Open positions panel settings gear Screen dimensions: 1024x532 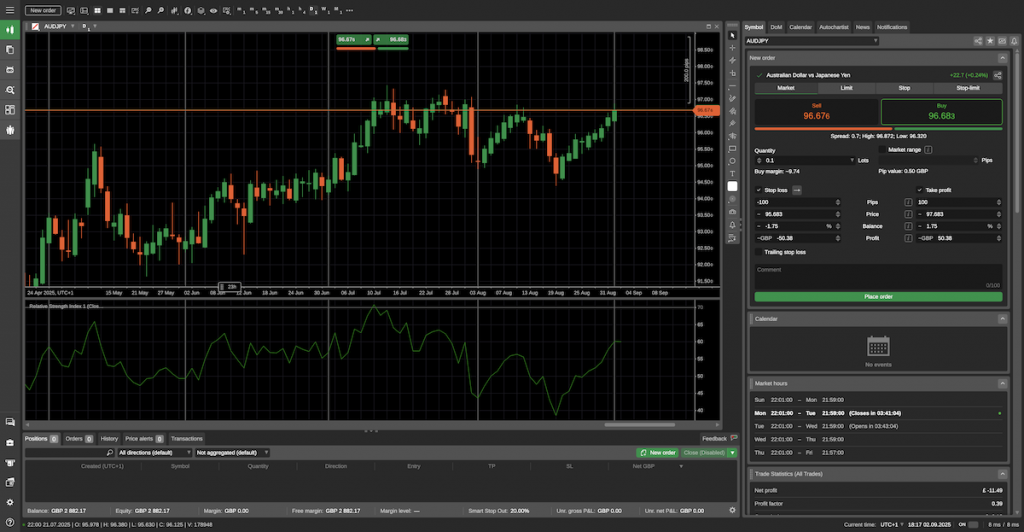[x=732, y=510]
